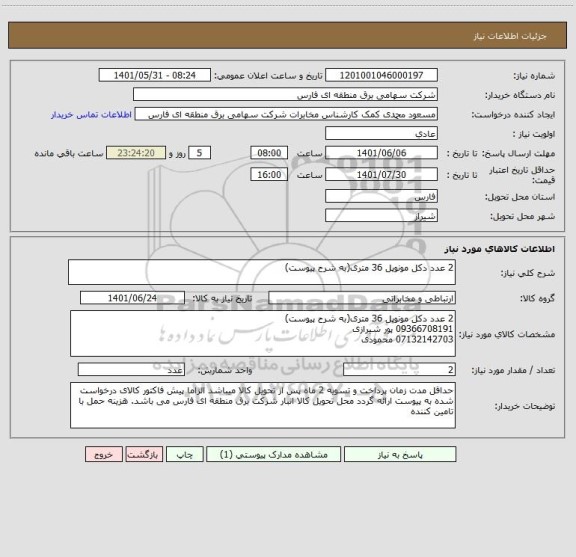576x557 pixels.
Task: Click the label واحد شمارش
Action: [225, 370]
